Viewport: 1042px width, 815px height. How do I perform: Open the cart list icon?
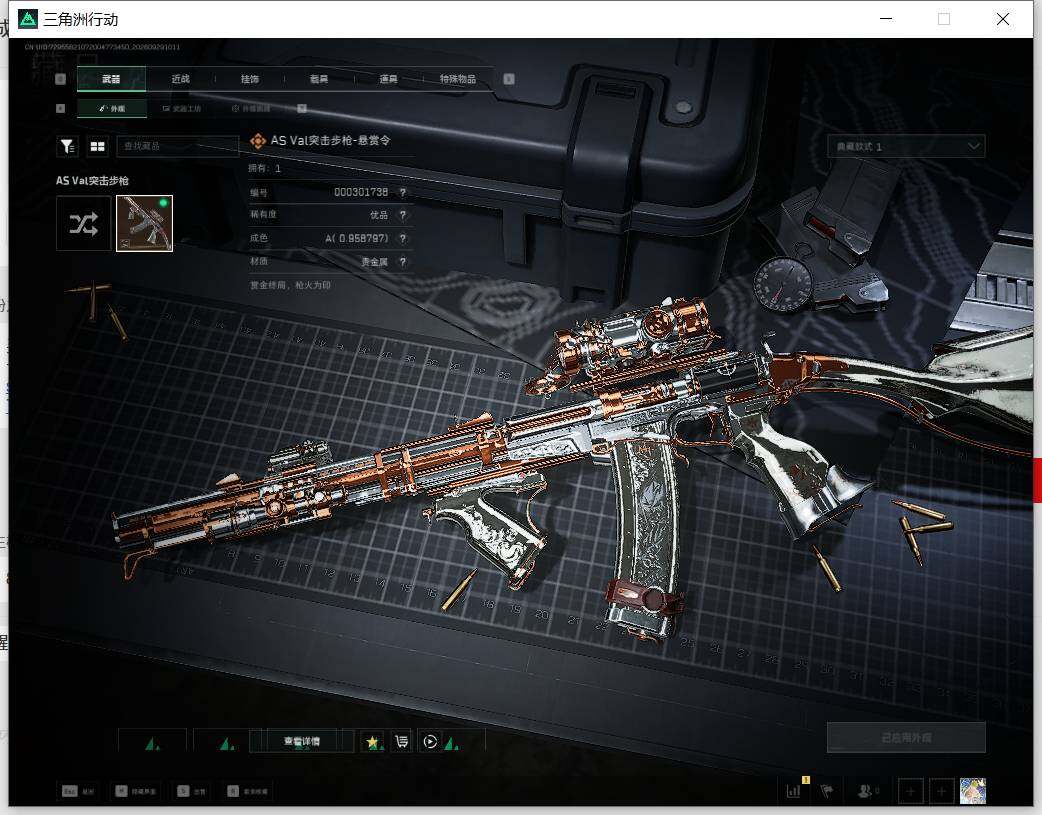[401, 741]
